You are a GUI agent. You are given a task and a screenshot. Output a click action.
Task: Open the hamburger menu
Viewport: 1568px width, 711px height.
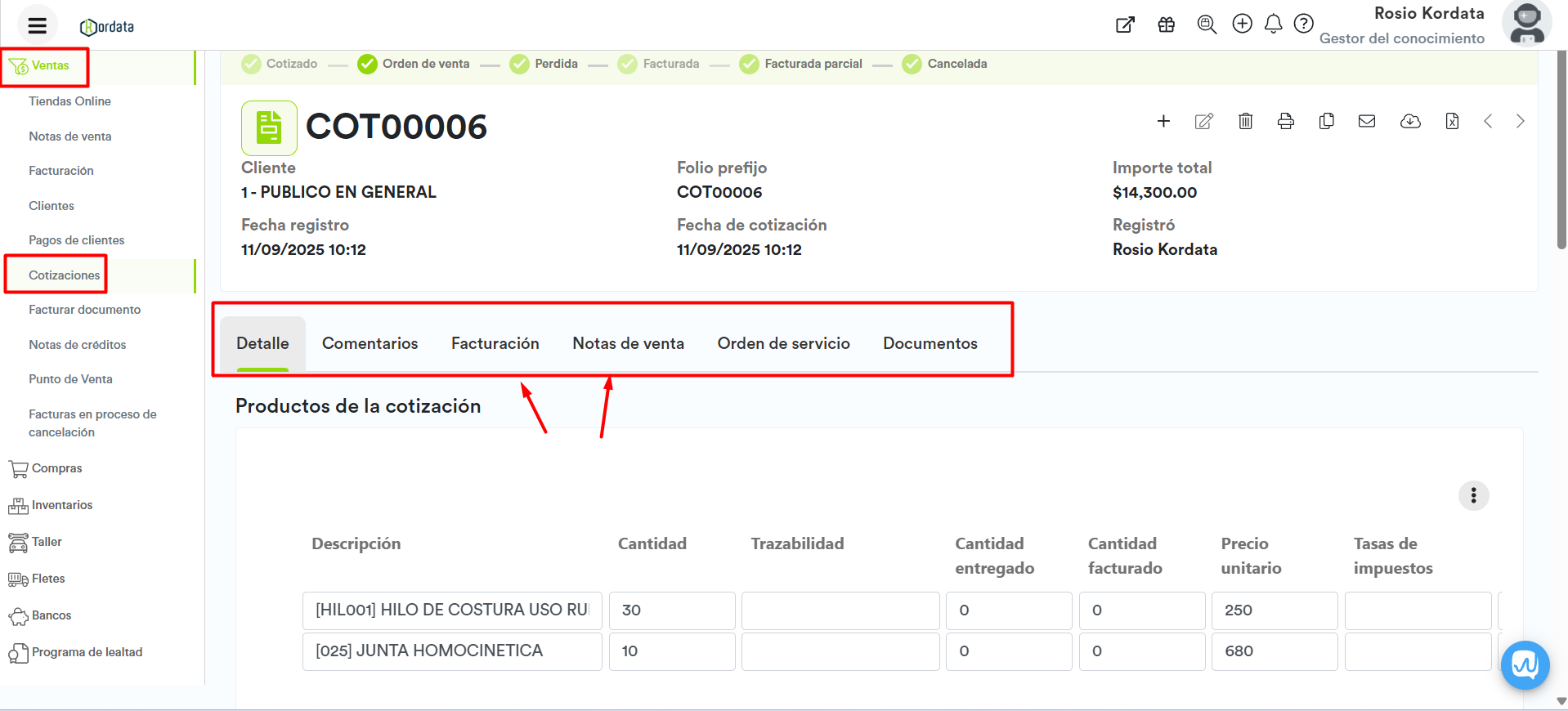point(38,25)
